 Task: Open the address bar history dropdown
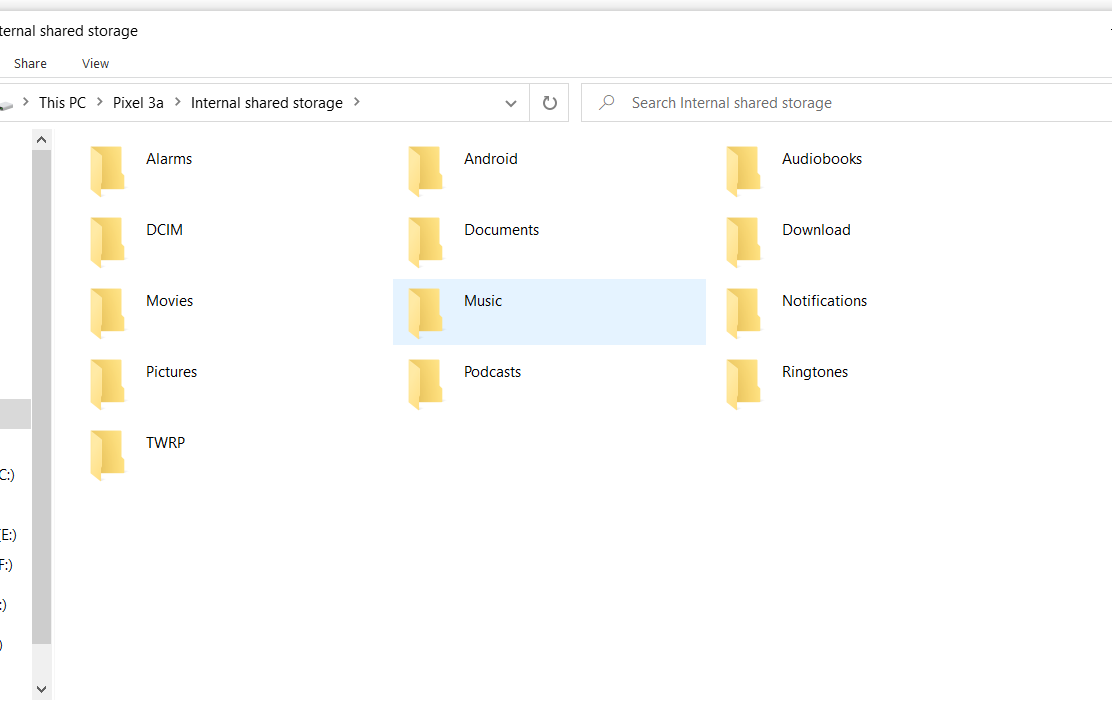(511, 103)
